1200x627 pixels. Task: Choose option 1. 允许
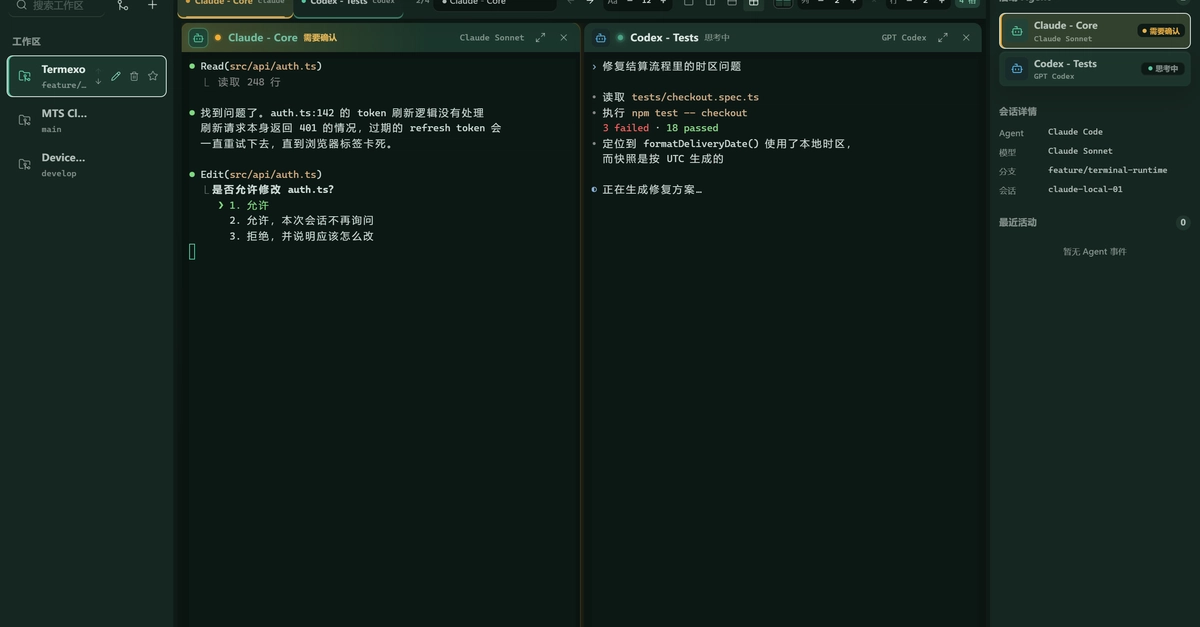249,205
